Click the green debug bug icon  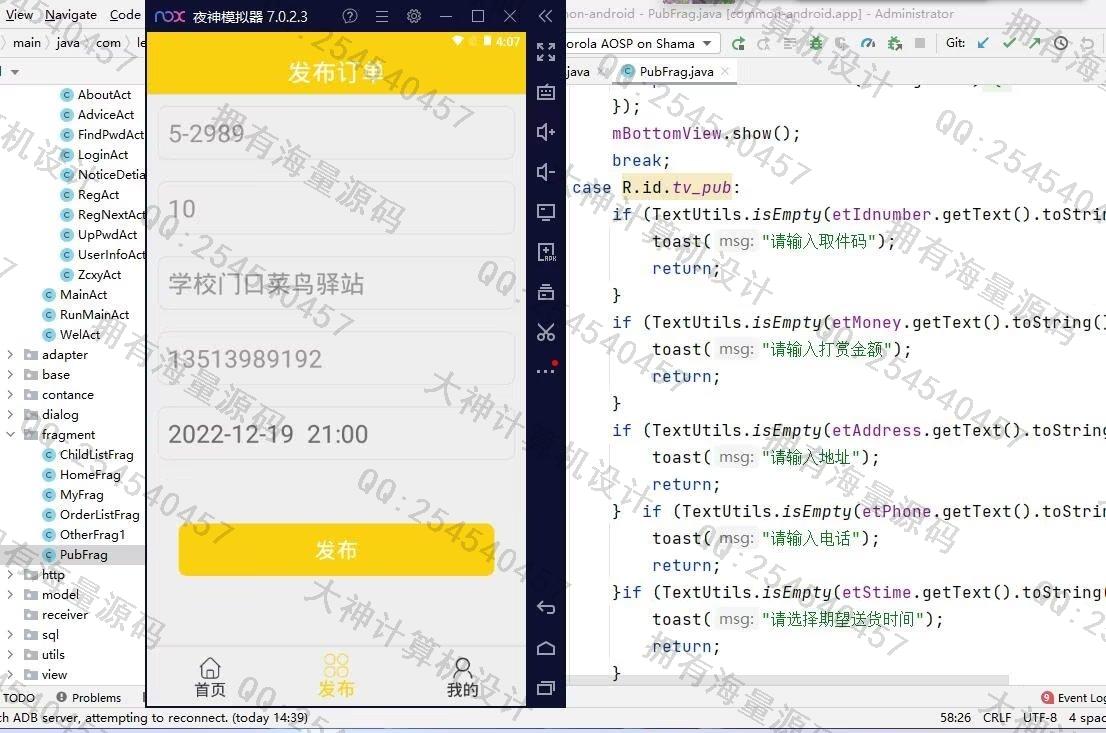[x=815, y=44]
